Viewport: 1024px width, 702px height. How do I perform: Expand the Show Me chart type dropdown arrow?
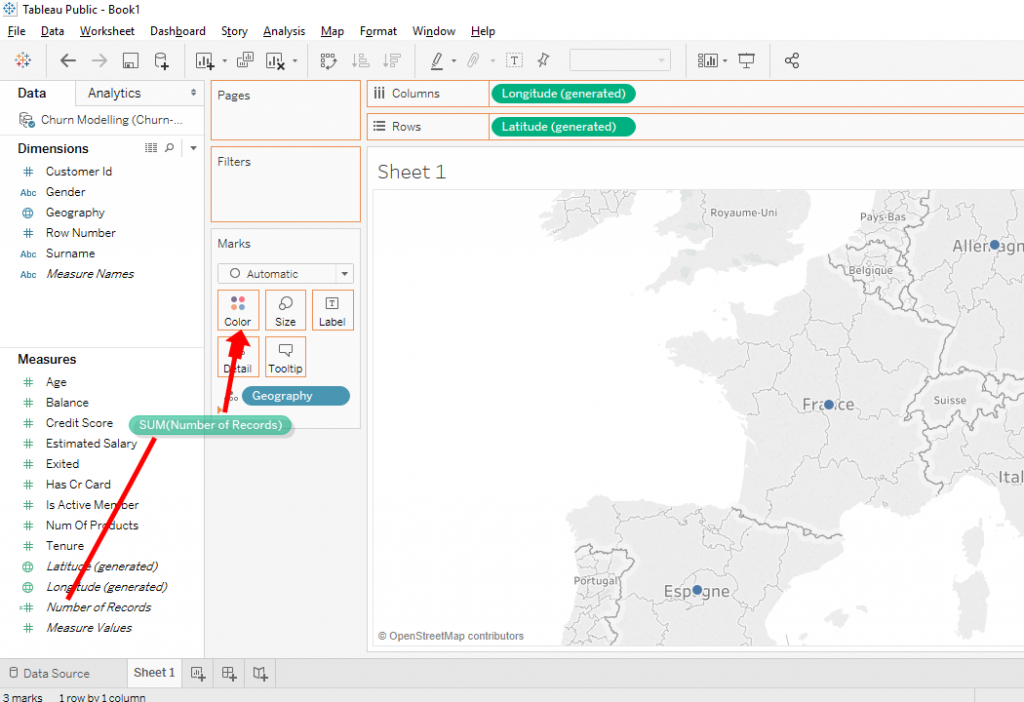(725, 61)
